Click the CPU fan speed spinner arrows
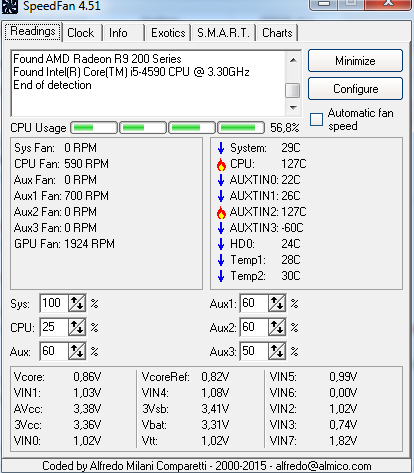This screenshot has width=414, height=473. click(x=77, y=327)
